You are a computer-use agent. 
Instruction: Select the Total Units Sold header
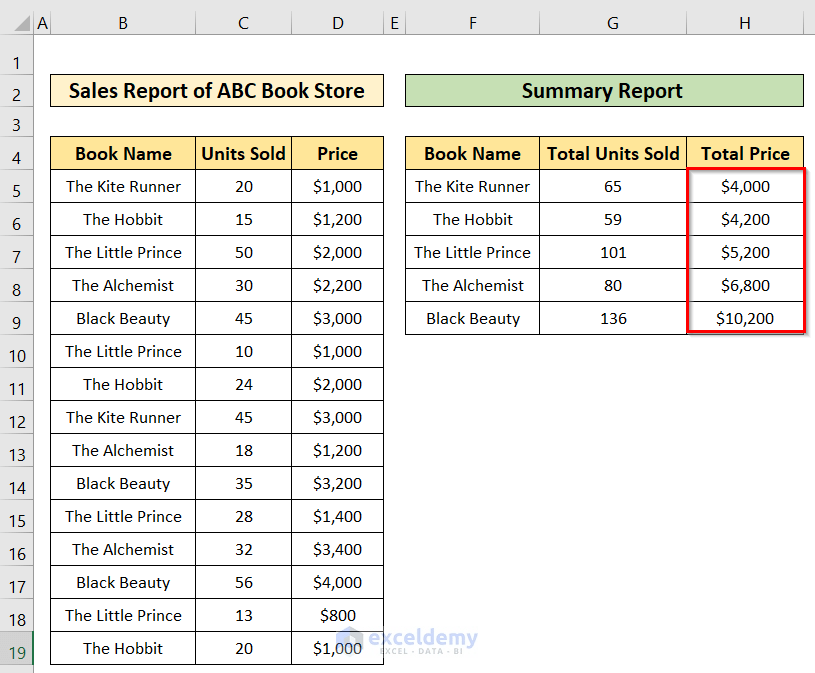click(613, 153)
